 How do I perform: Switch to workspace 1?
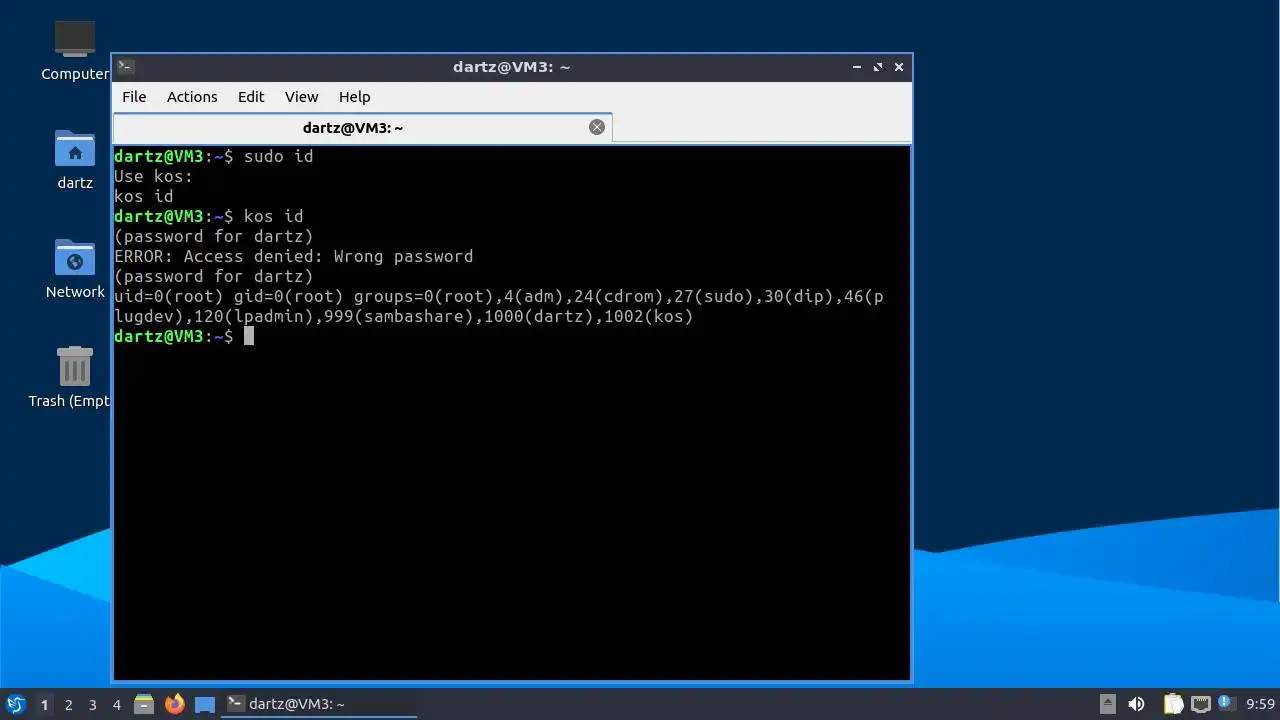tap(44, 705)
